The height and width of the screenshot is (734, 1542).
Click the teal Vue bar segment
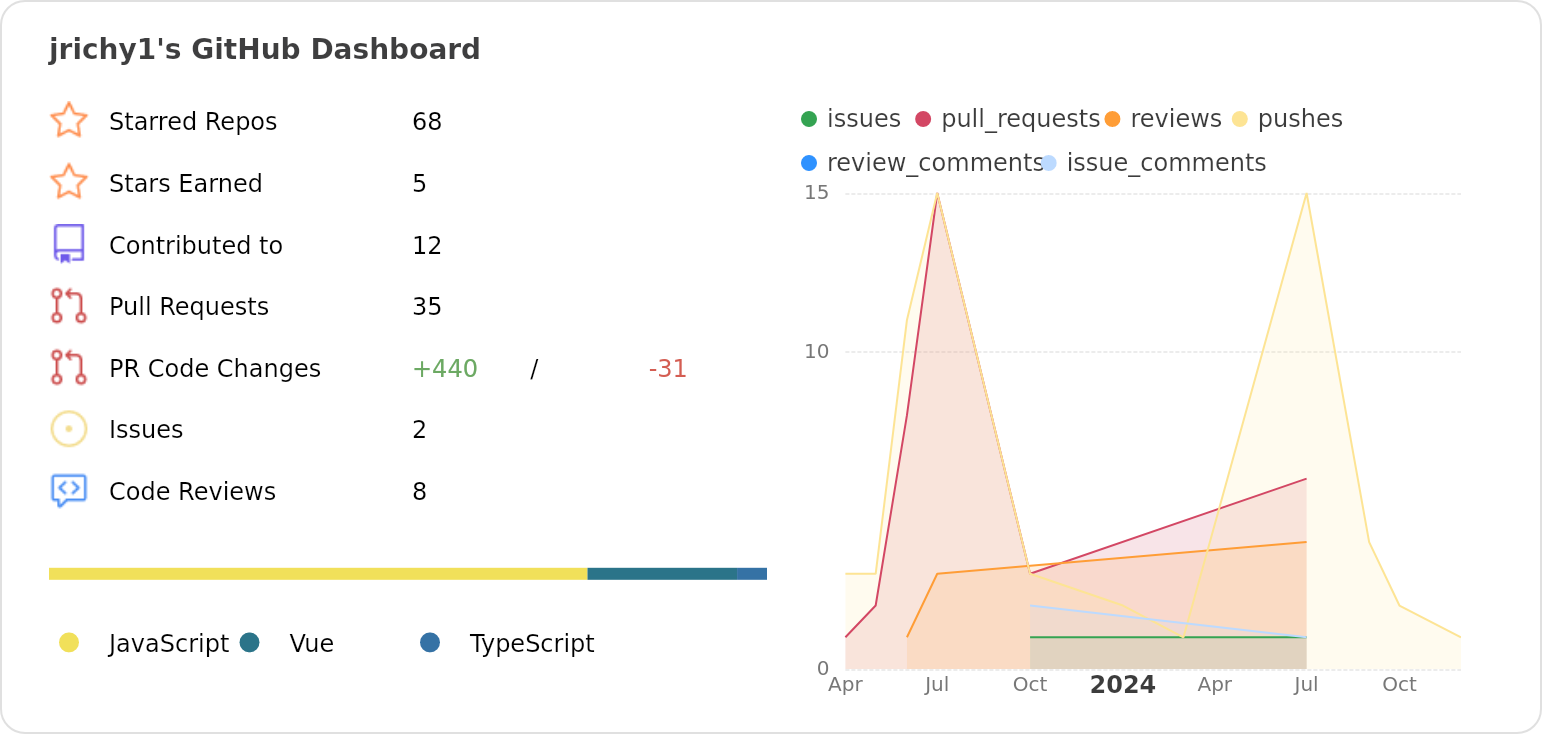(x=662, y=574)
